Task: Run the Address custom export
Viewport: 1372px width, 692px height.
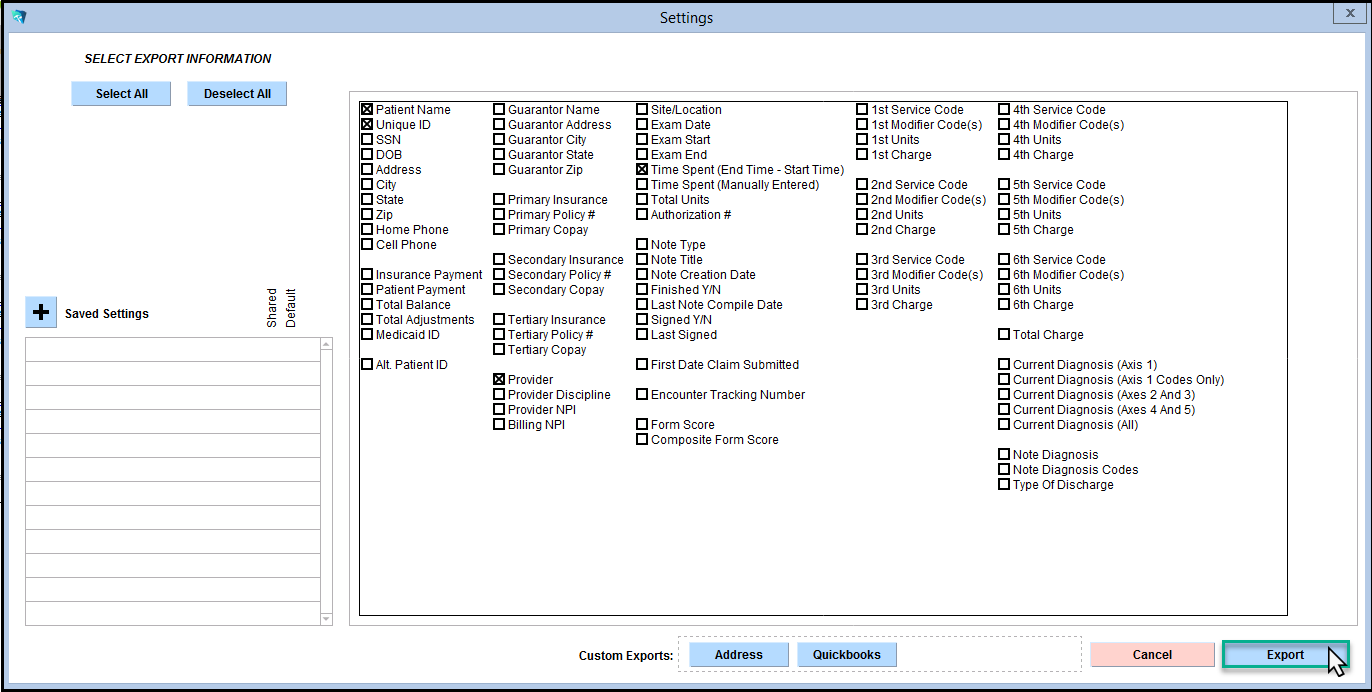Action: point(738,655)
